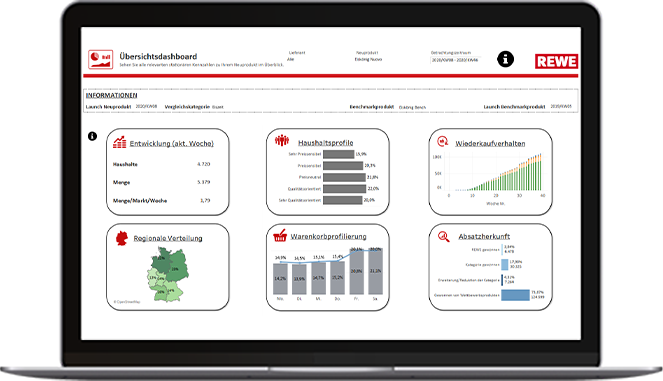Click the Wiederkaufverhalten axis label under chart
The image size is (663, 381).
pos(496,204)
